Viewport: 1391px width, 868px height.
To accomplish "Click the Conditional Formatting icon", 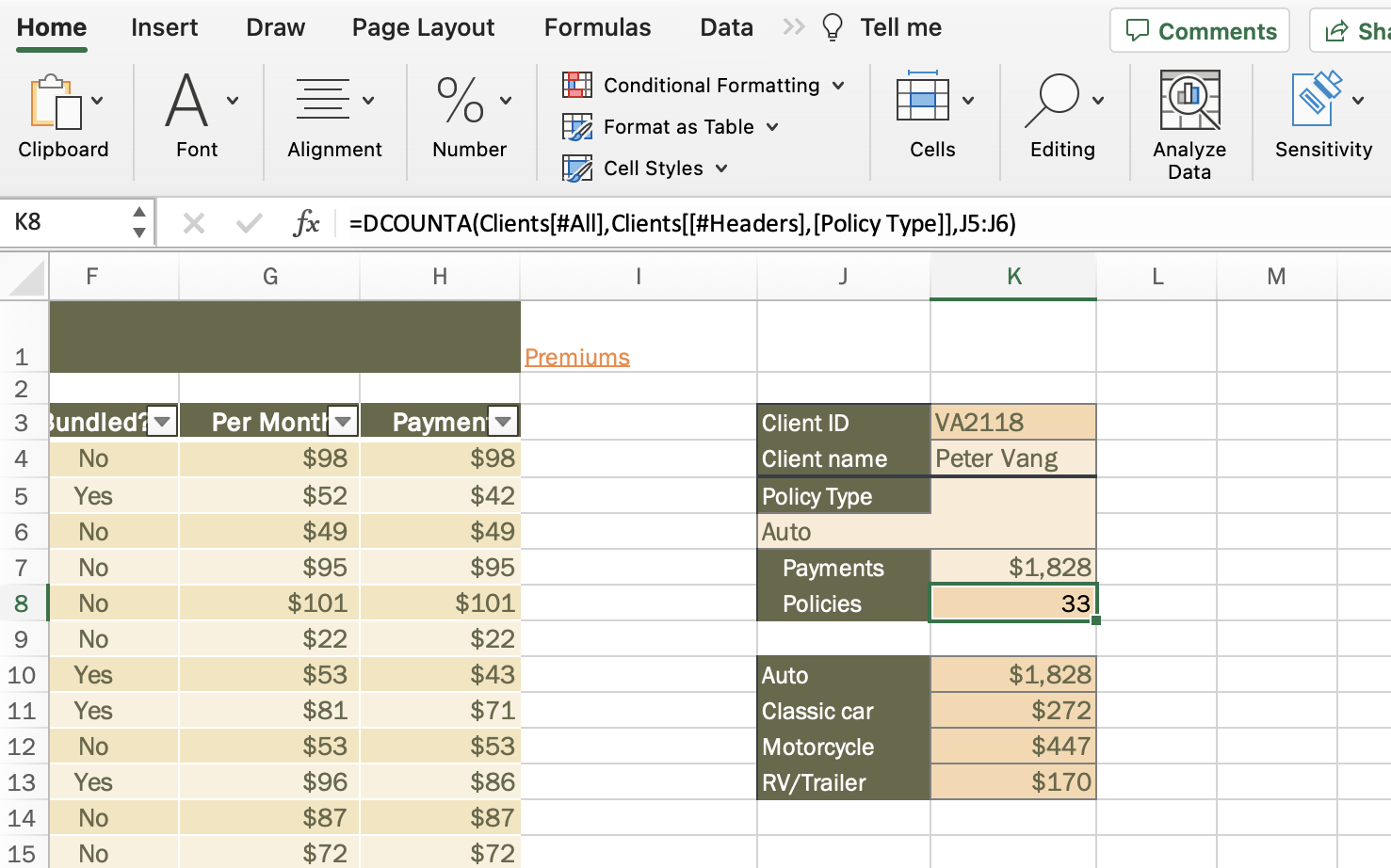I will (577, 85).
